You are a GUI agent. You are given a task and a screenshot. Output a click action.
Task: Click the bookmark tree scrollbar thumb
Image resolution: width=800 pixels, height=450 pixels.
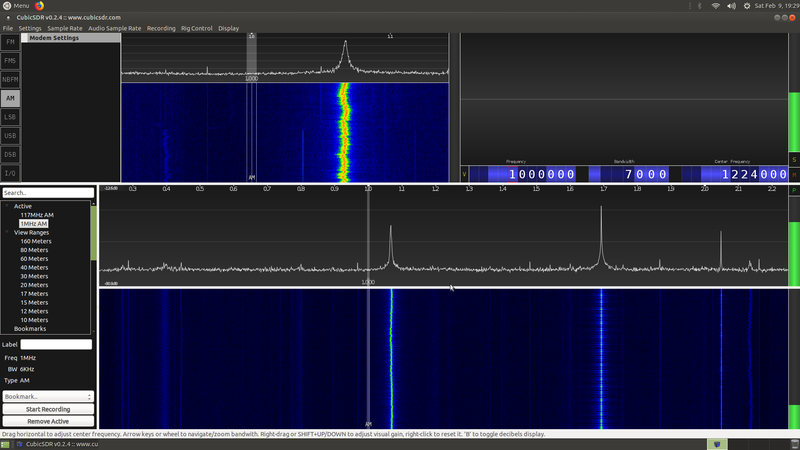(93, 233)
